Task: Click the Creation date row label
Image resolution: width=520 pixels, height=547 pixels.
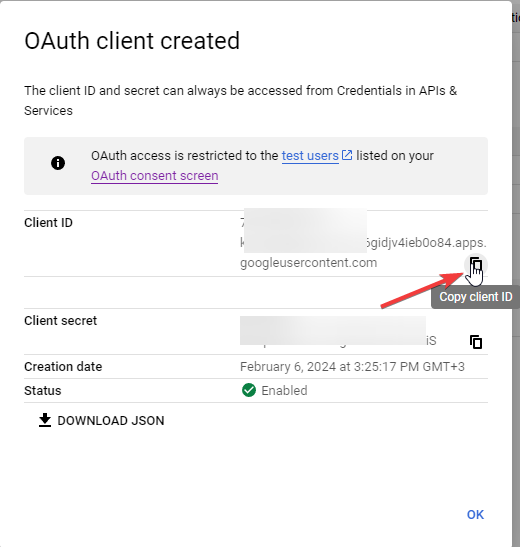Action: (x=63, y=367)
